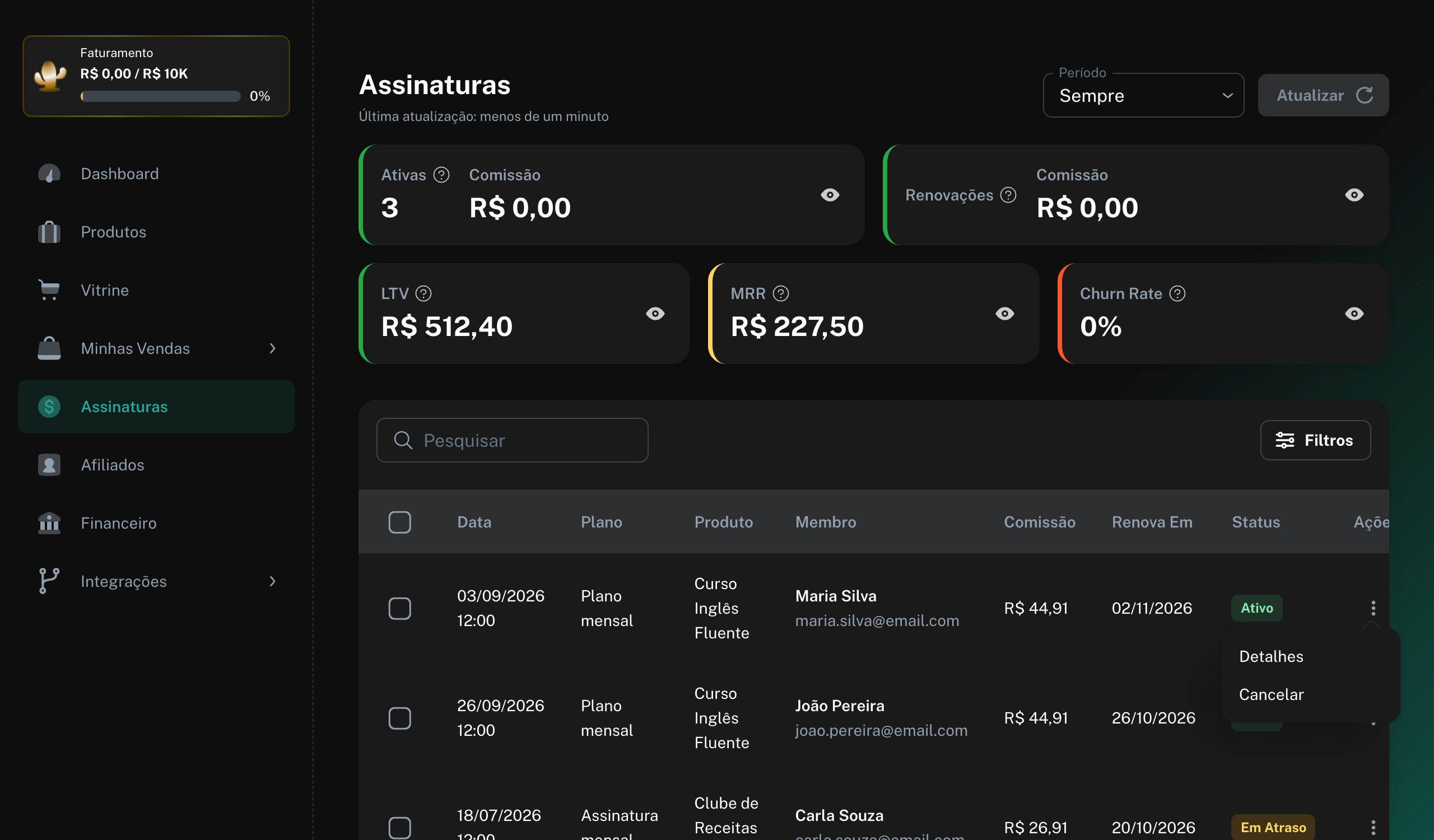The image size is (1434, 840).
Task: Click the help icon beside Renovações
Action: 1008,195
